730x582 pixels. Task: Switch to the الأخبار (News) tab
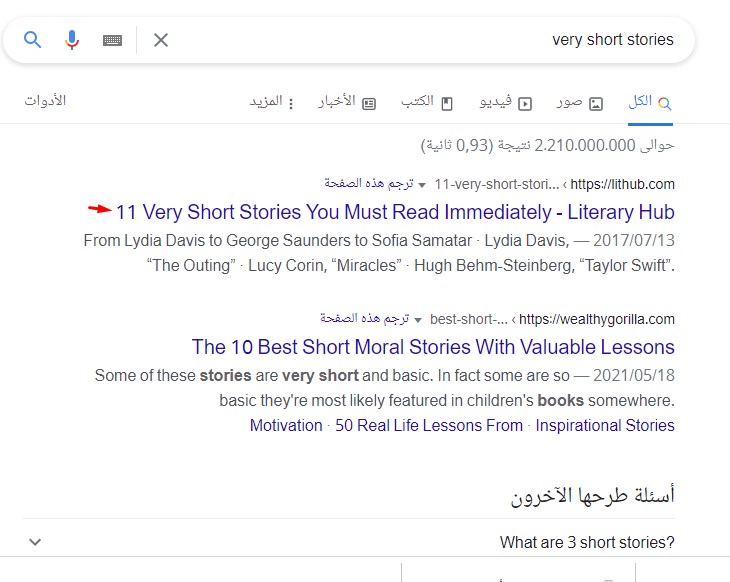[347, 102]
